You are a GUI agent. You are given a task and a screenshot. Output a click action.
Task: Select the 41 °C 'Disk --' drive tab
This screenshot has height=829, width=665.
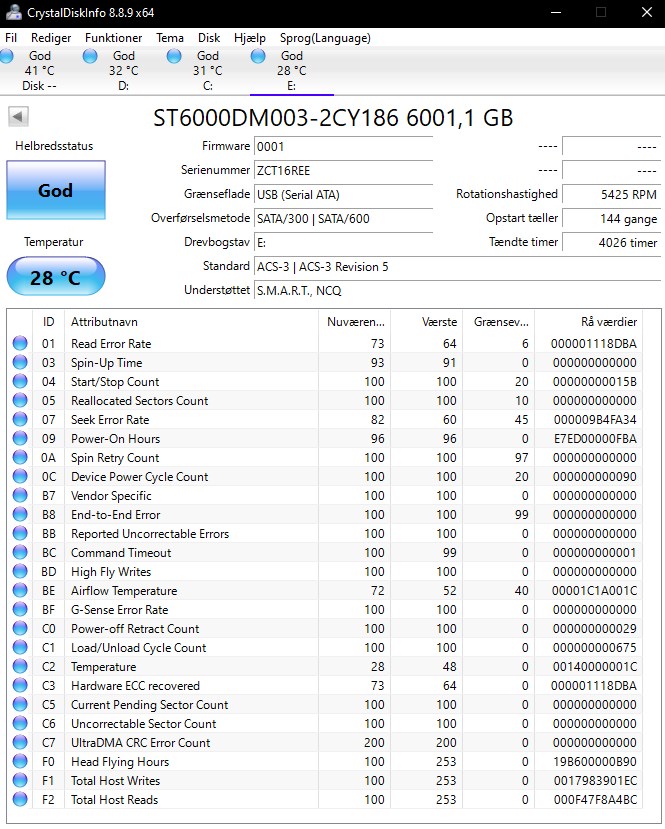(x=39, y=71)
